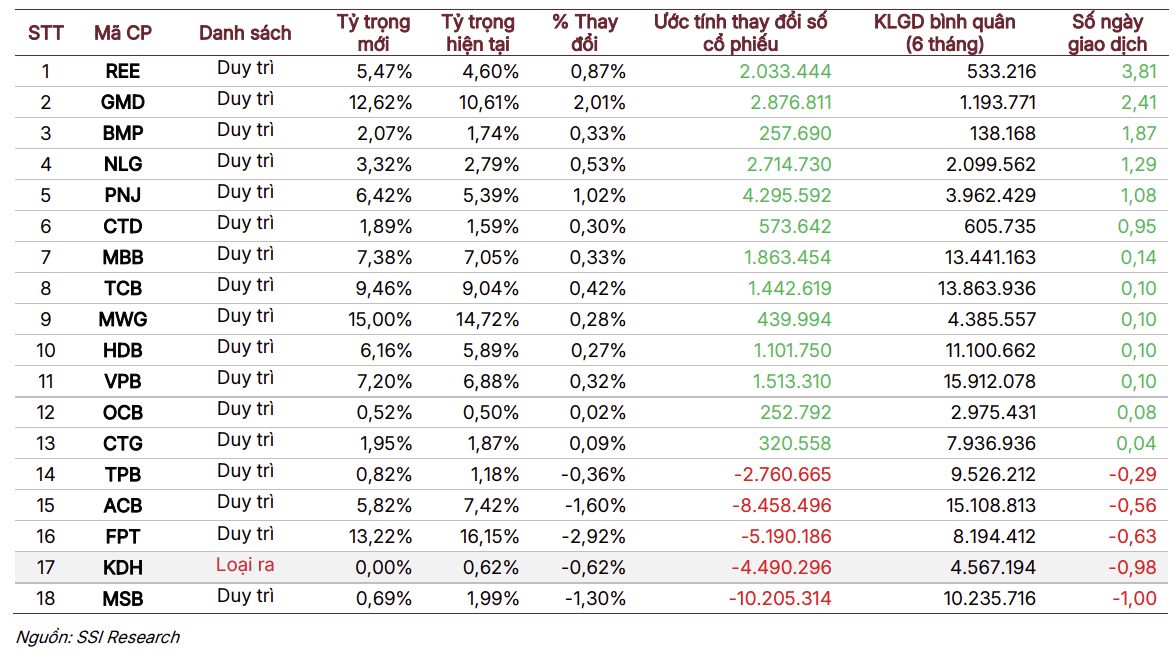Select the % Thay đổi header
Screen dimensions: 1175x655
click(585, 33)
